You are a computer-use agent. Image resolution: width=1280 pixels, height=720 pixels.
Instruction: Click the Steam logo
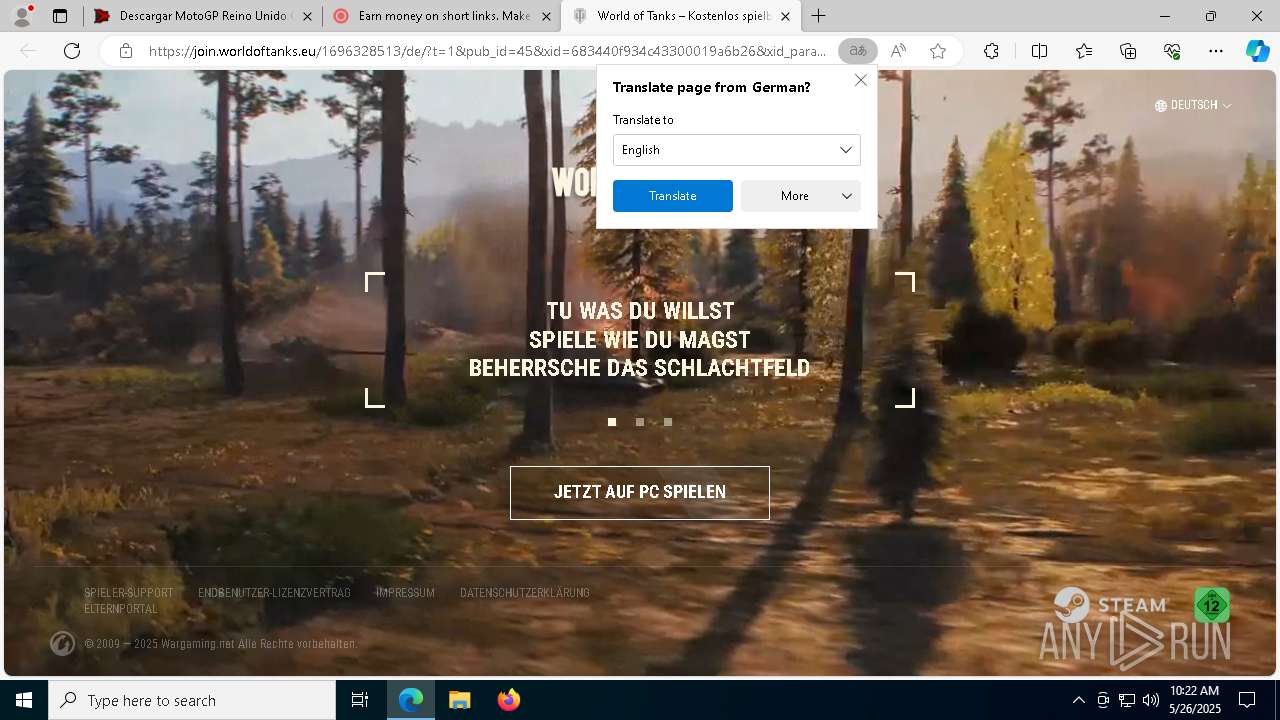click(x=1111, y=605)
